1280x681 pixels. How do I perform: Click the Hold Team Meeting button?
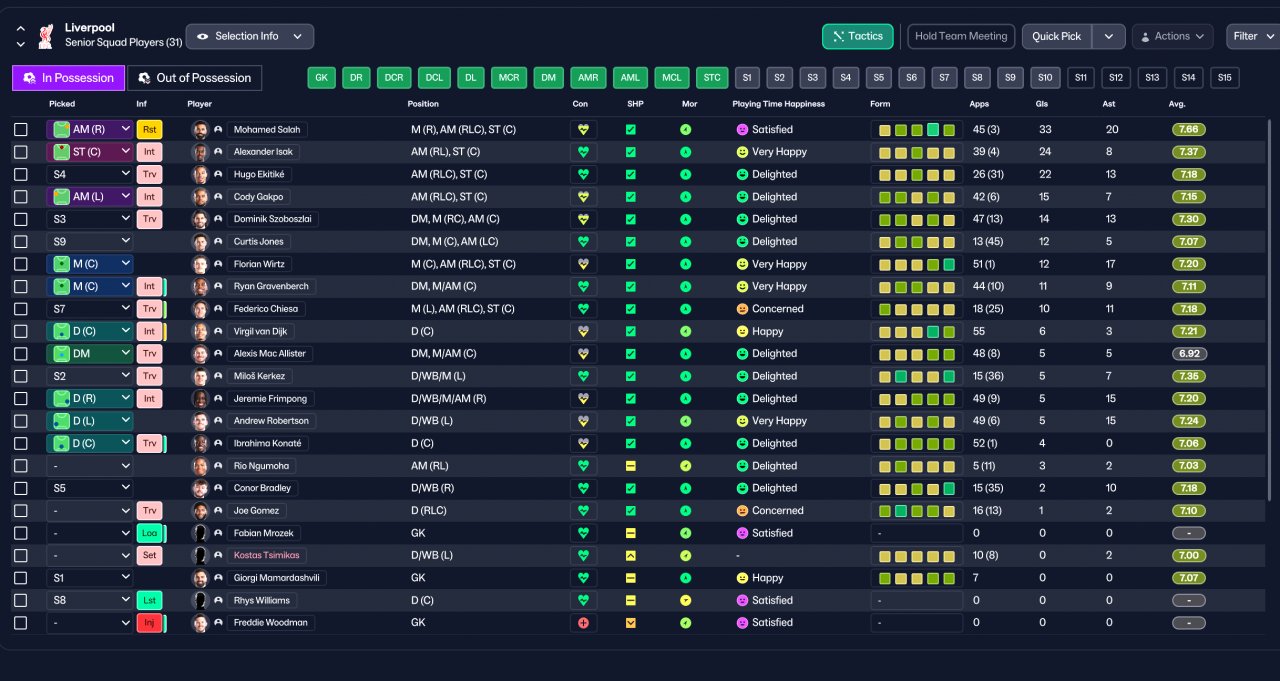(x=961, y=36)
